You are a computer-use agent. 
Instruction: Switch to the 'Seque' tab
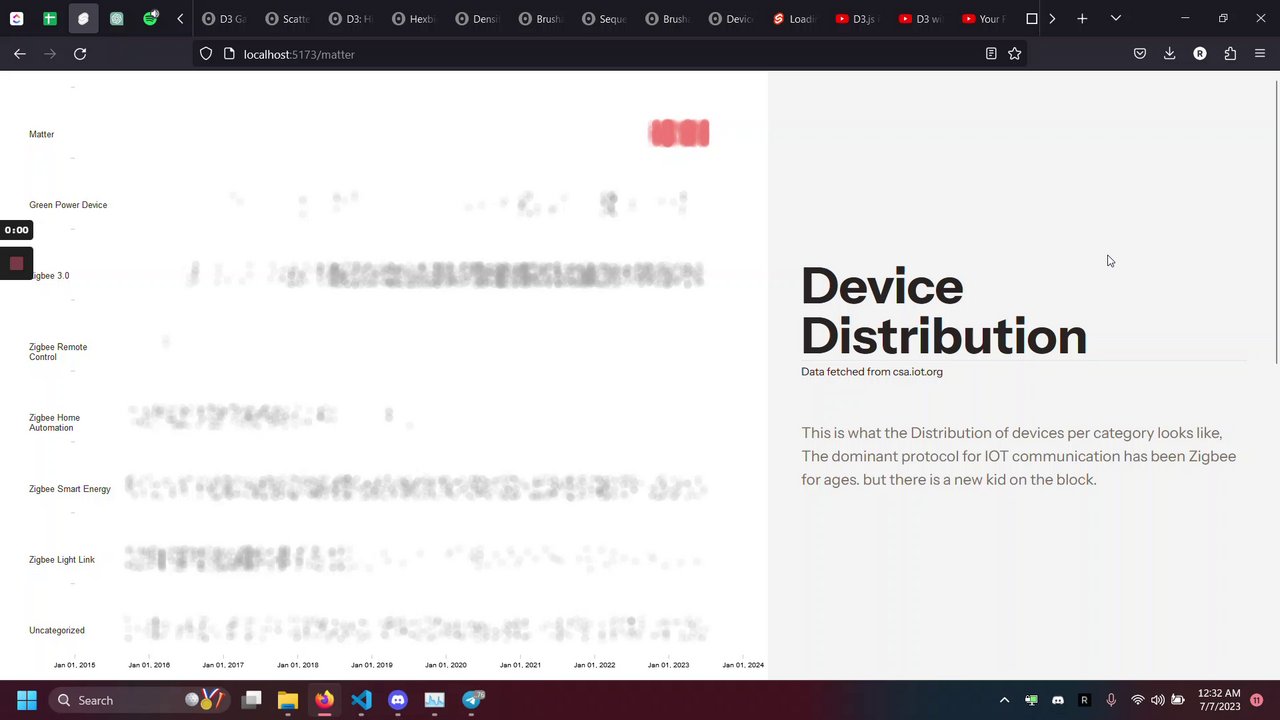point(605,19)
